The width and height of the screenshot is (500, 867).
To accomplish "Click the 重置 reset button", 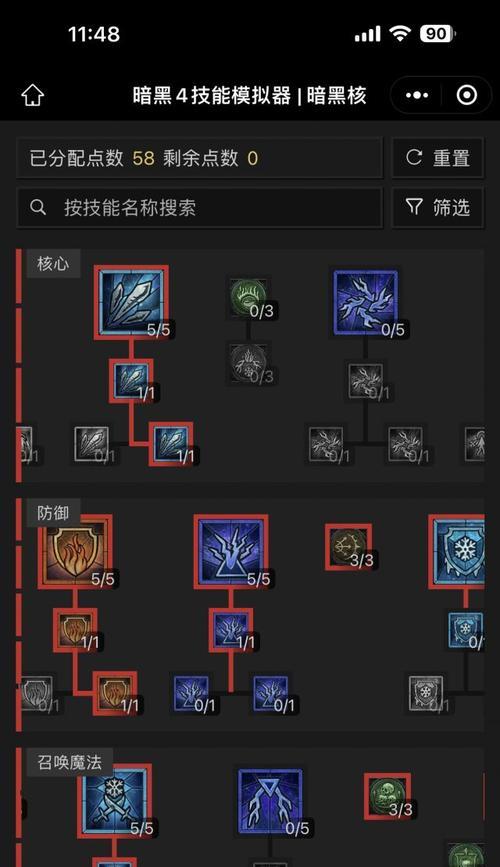I will (x=438, y=158).
